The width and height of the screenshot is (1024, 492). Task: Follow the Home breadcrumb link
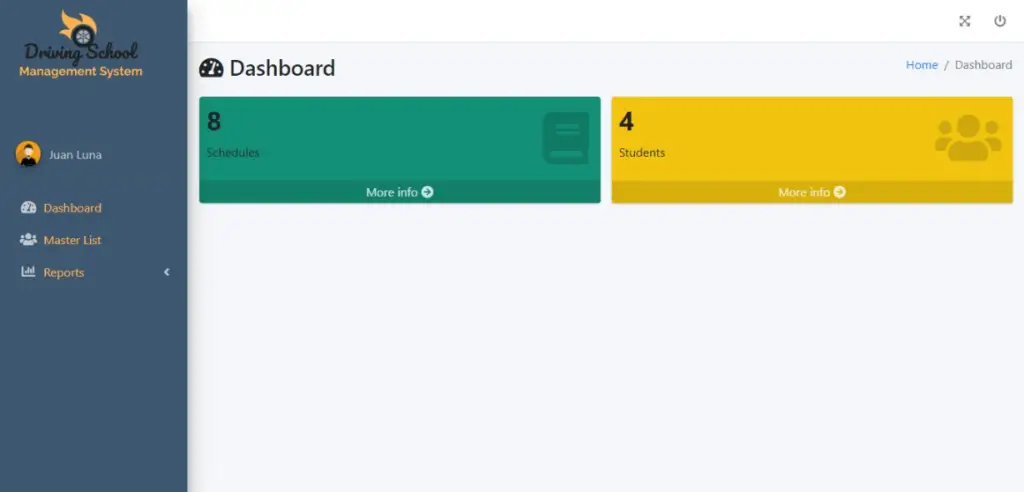pos(921,65)
